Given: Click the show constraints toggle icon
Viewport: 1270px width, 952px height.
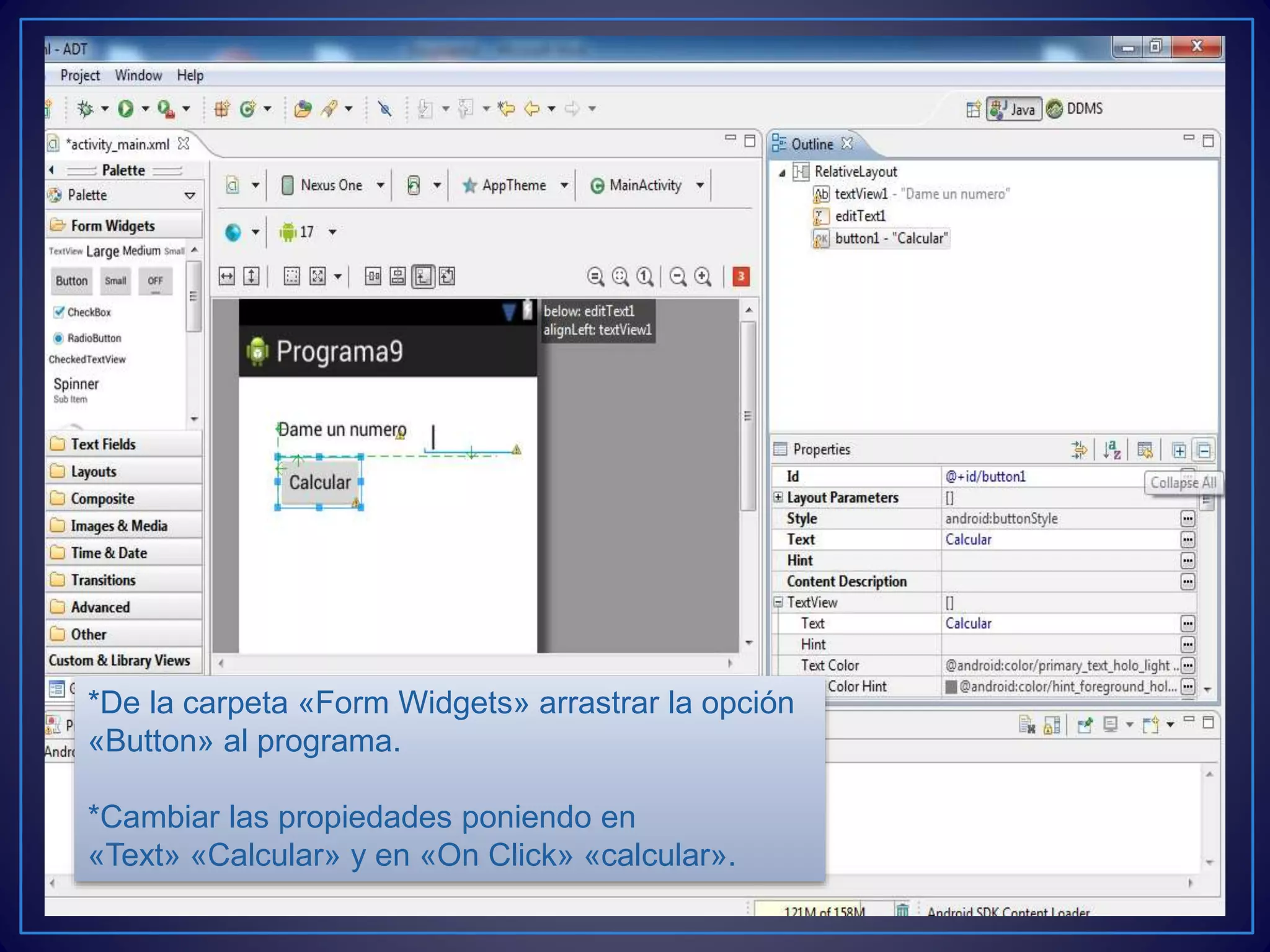Looking at the screenshot, I should 423,276.
